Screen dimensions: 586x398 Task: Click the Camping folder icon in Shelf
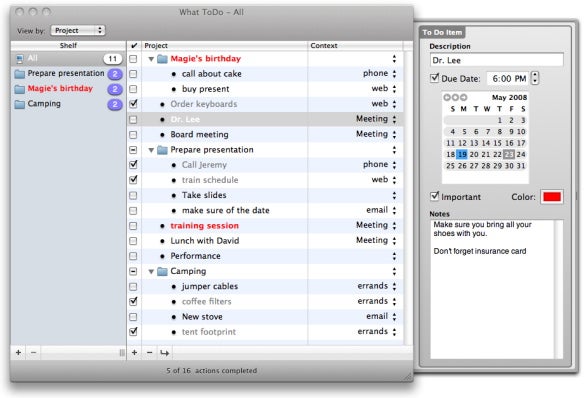(x=20, y=104)
